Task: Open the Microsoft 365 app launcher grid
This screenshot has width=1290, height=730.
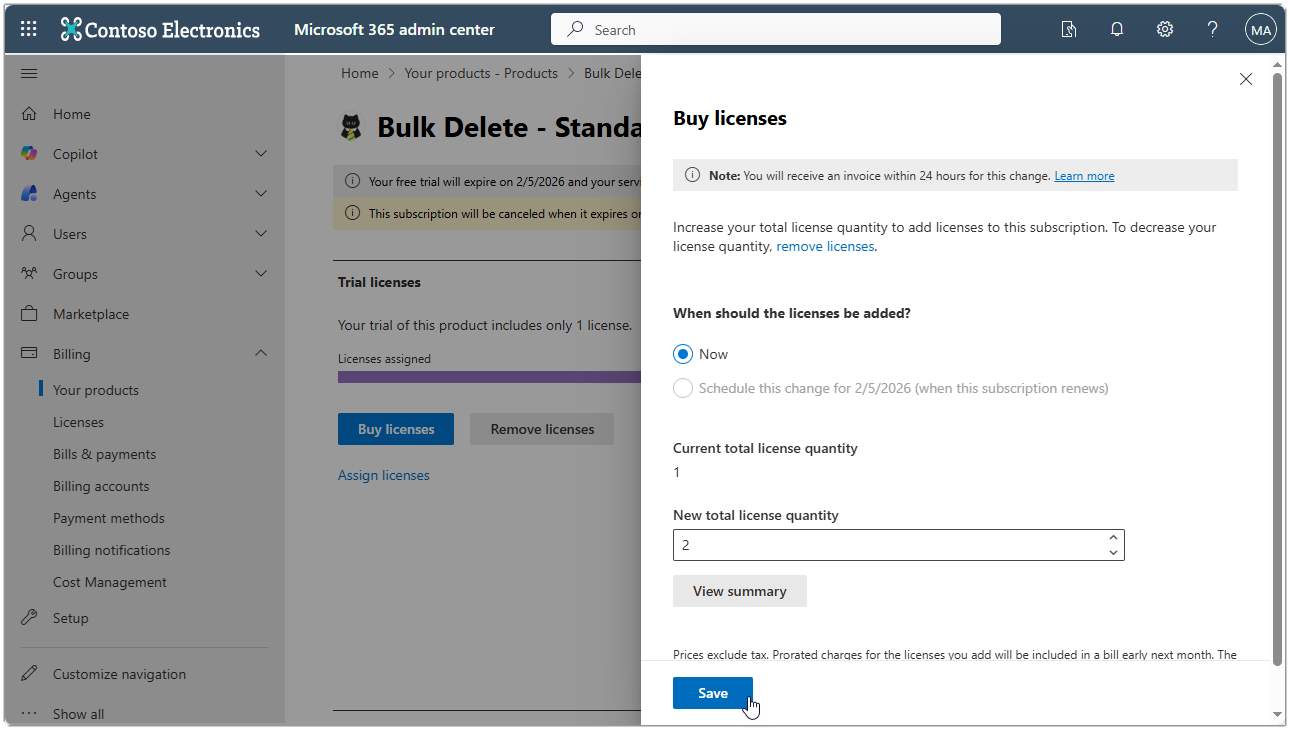Action: [28, 28]
